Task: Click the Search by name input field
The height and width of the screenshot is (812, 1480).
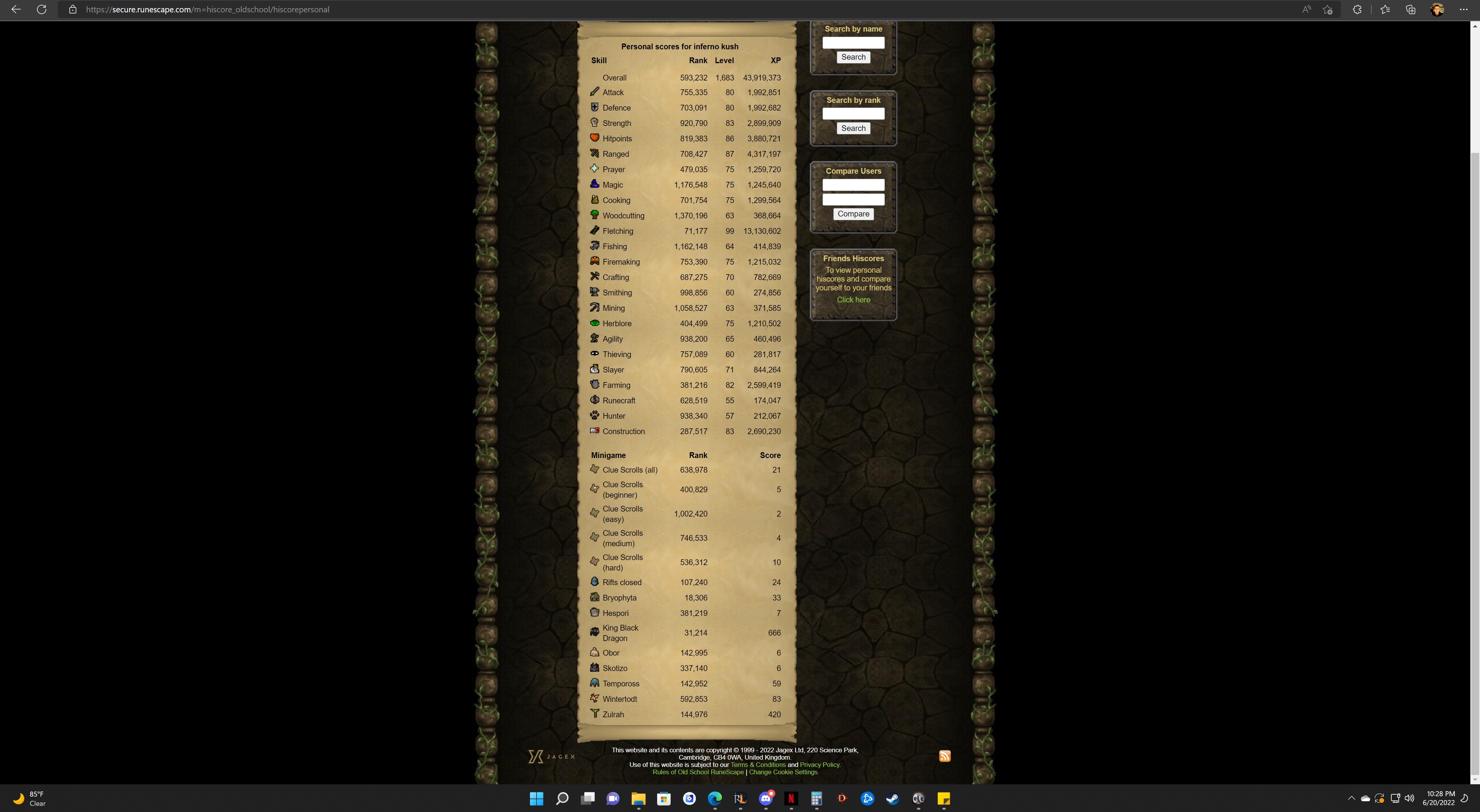Action: click(853, 43)
